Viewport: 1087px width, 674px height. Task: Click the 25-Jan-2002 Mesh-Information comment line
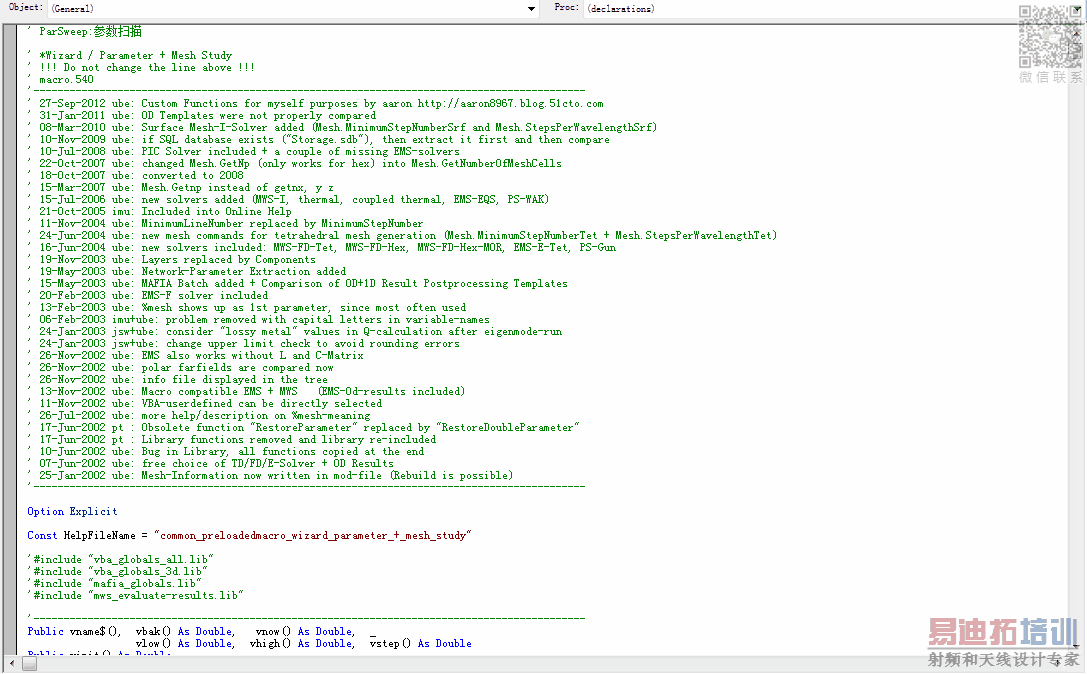point(270,476)
